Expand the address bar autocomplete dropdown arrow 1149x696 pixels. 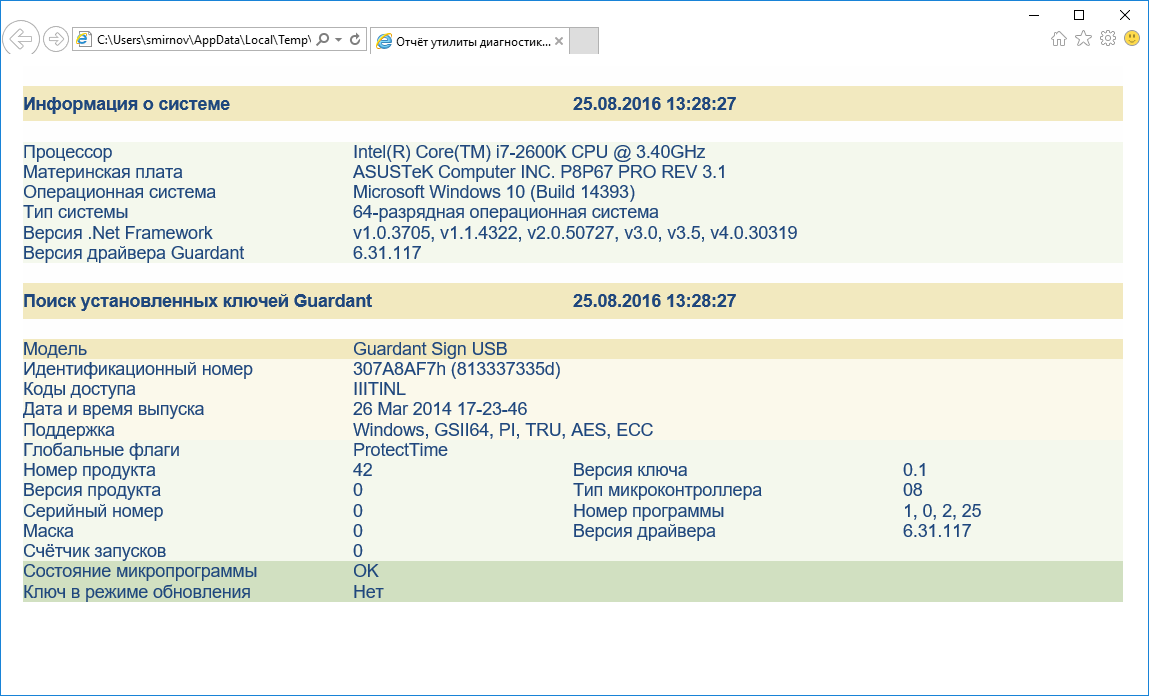[339, 40]
